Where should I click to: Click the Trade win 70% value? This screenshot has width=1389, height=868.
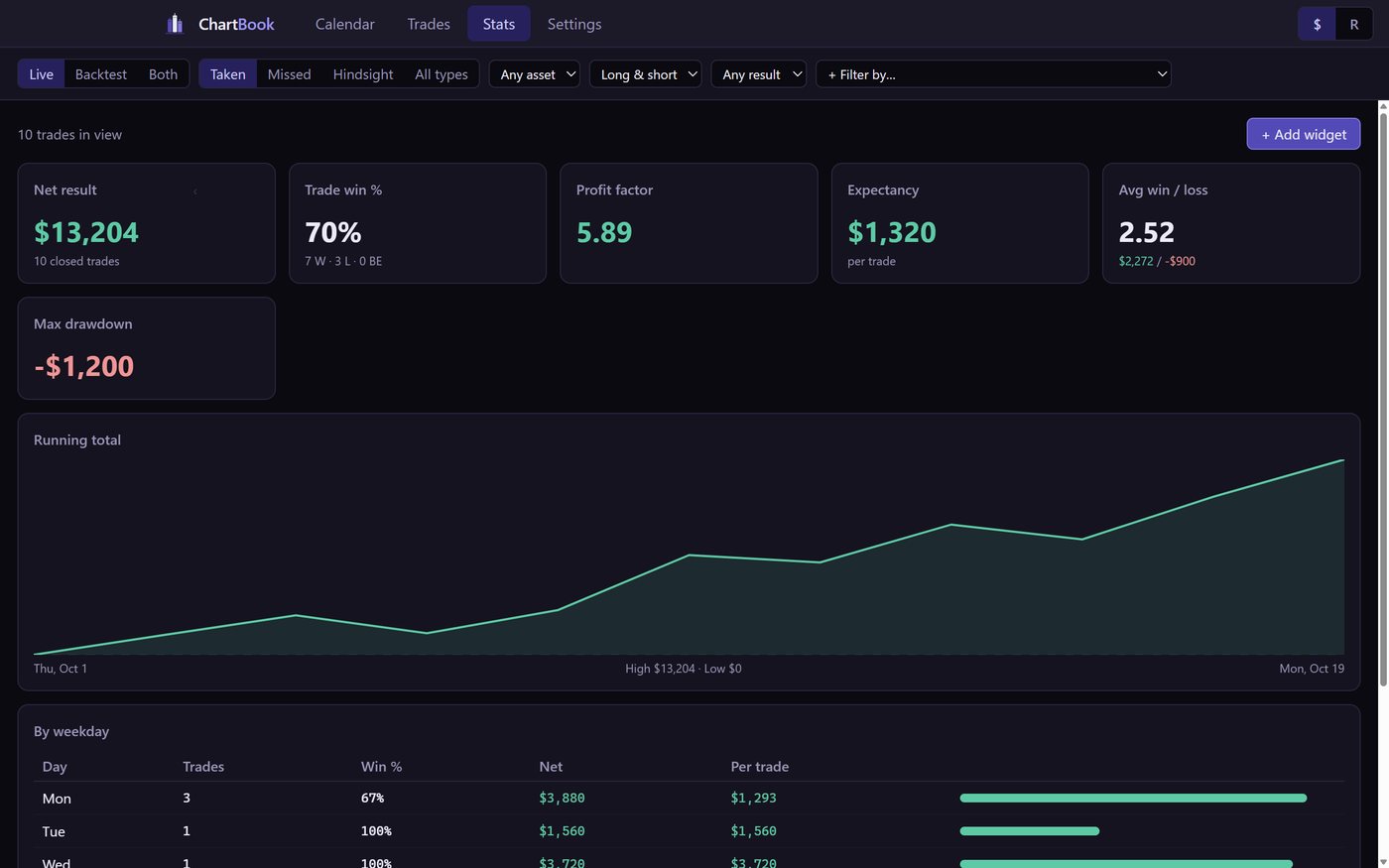pyautogui.click(x=333, y=232)
